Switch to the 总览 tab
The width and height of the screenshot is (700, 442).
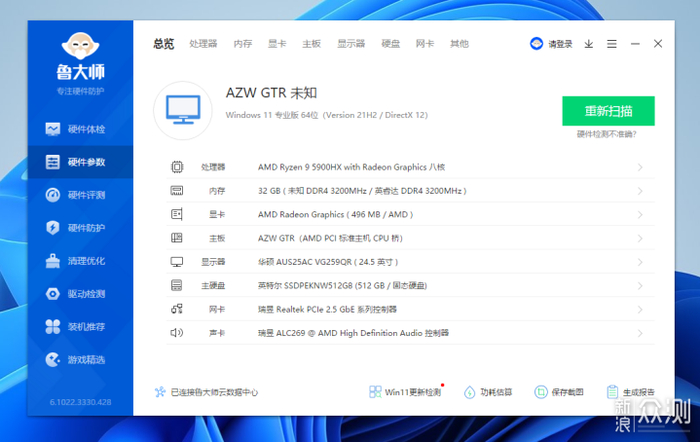pyautogui.click(x=164, y=44)
